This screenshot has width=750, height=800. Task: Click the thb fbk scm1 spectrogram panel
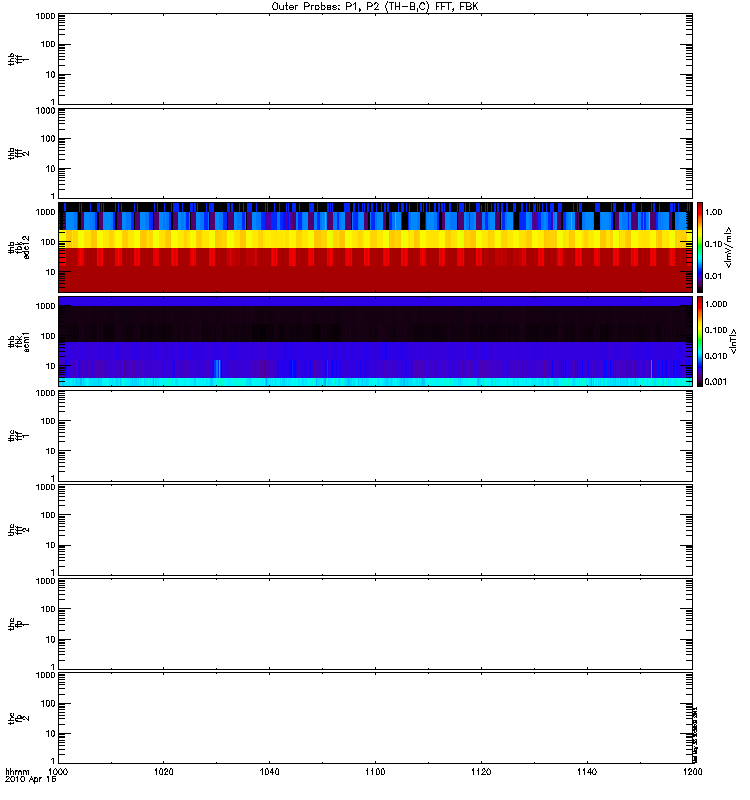pyautogui.click(x=375, y=341)
